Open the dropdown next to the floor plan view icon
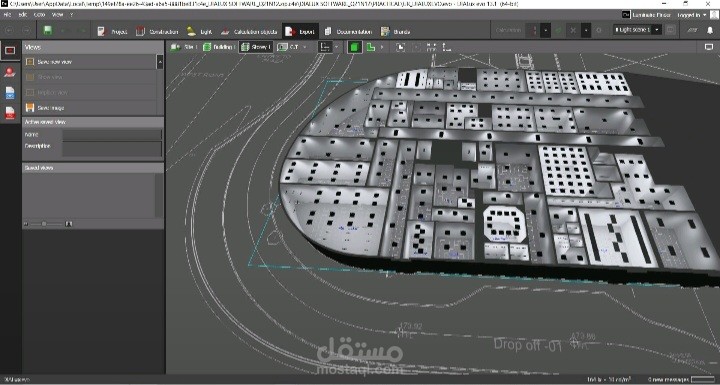The width and height of the screenshot is (720, 385). 337,47
